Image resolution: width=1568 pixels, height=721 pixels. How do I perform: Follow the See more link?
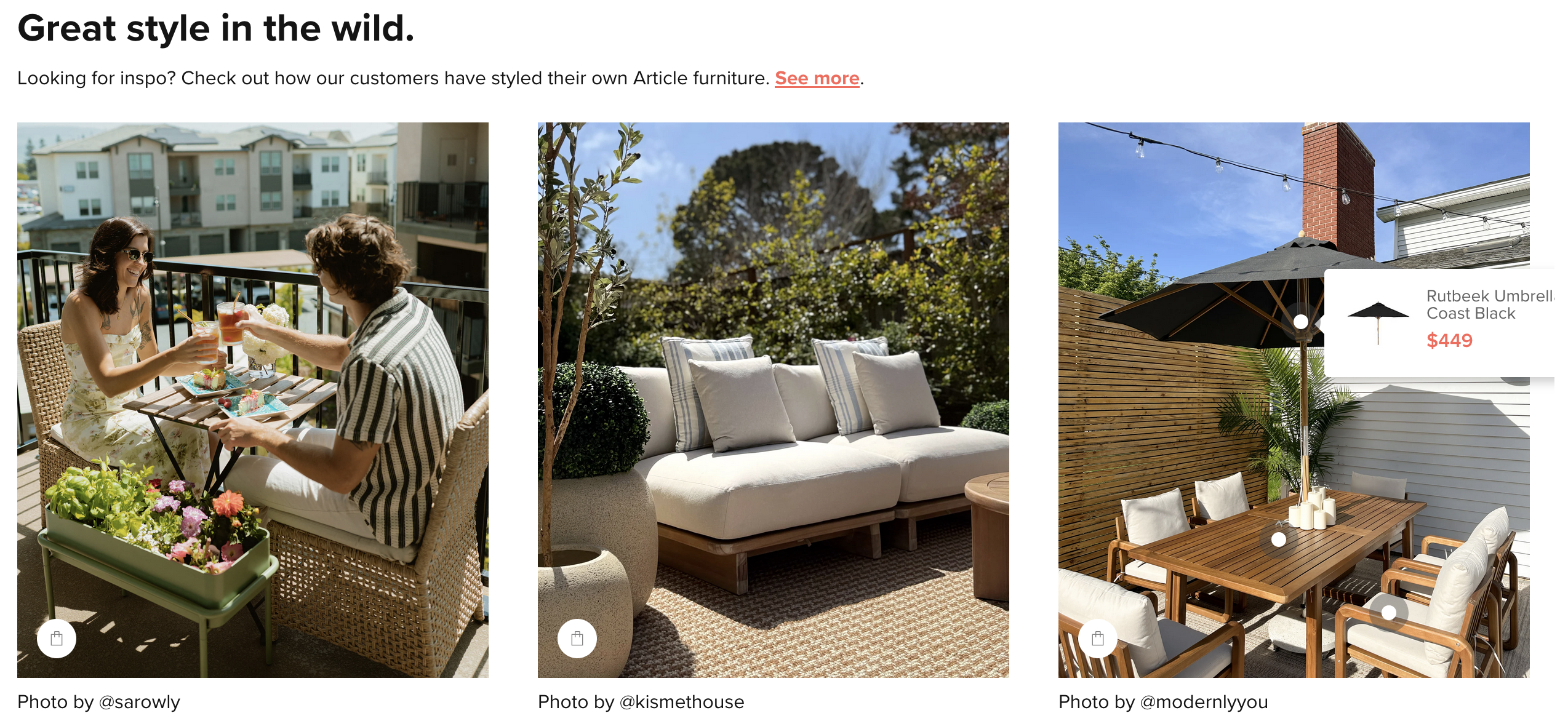click(x=817, y=78)
